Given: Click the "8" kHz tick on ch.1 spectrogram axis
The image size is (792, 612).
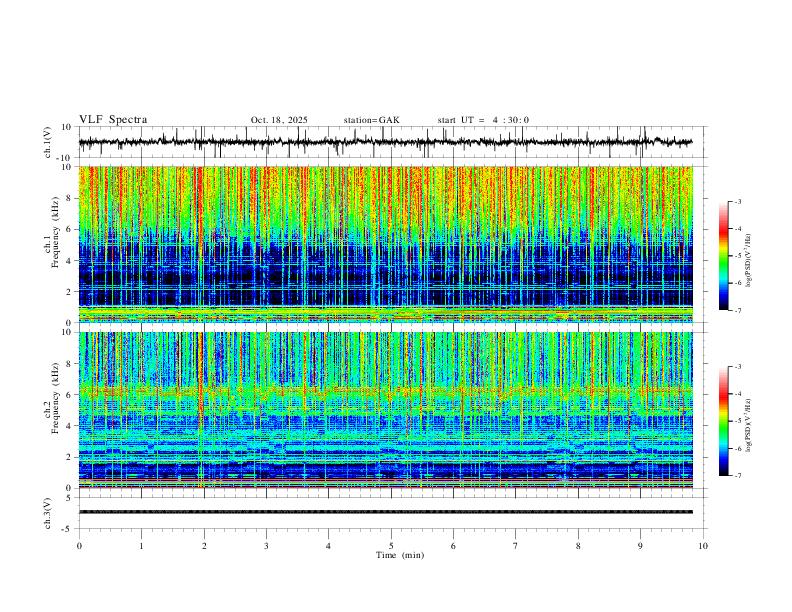Looking at the screenshot, I should pyautogui.click(x=69, y=198).
